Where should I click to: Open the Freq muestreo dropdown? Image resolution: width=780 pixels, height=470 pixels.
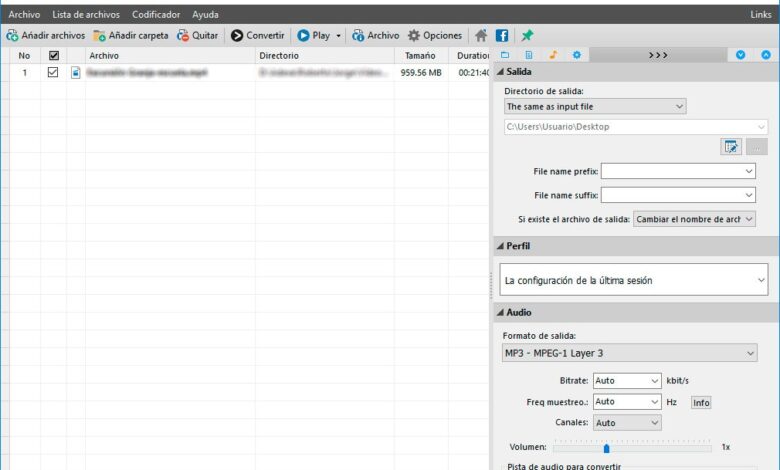[627, 401]
